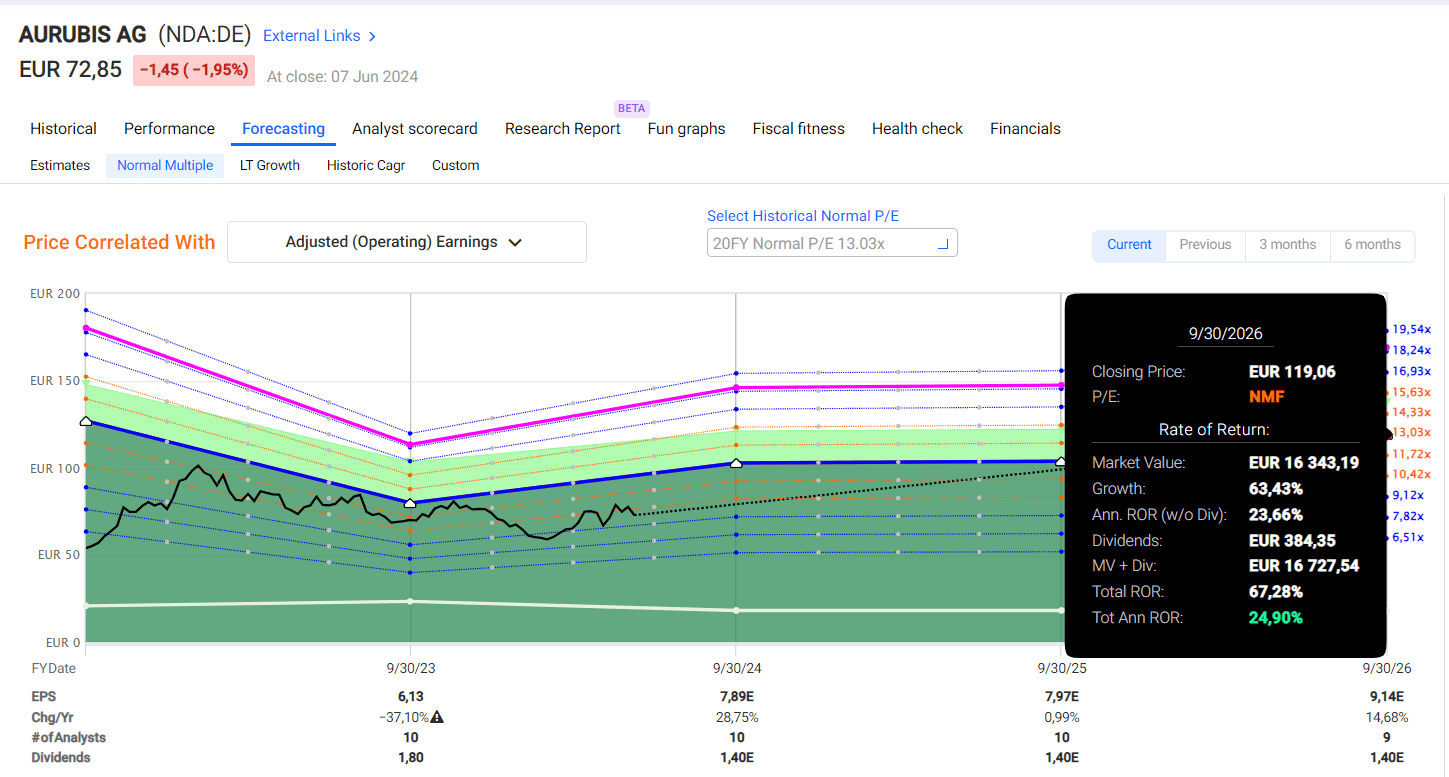Screen dimensions: 1449x777
Task: Click the corner icon in Normal P/E box
Action: [942, 244]
